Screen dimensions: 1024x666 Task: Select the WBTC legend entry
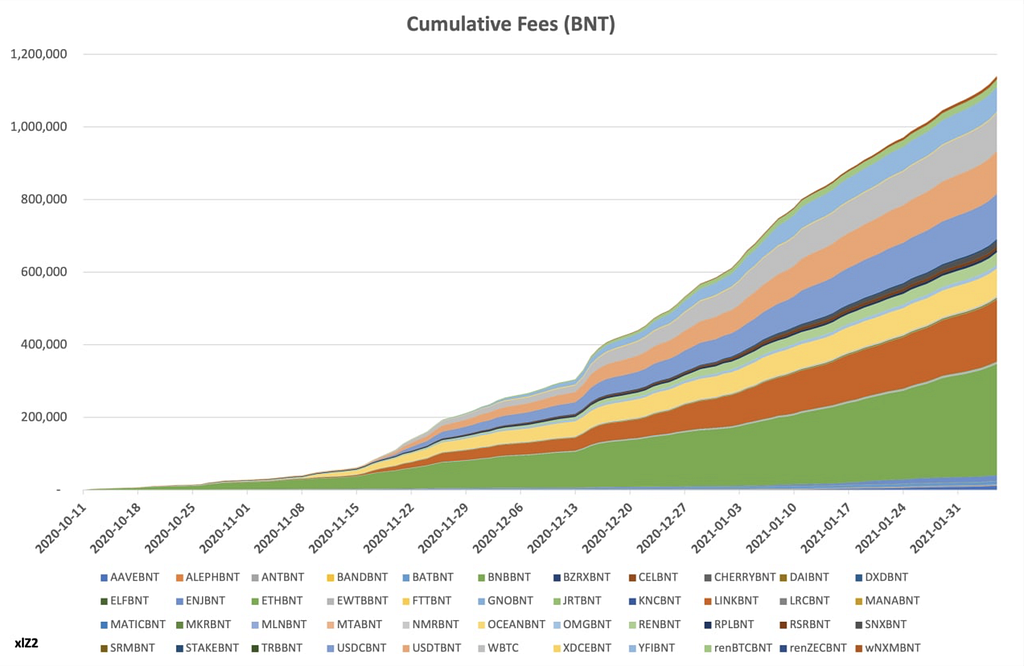tap(498, 648)
